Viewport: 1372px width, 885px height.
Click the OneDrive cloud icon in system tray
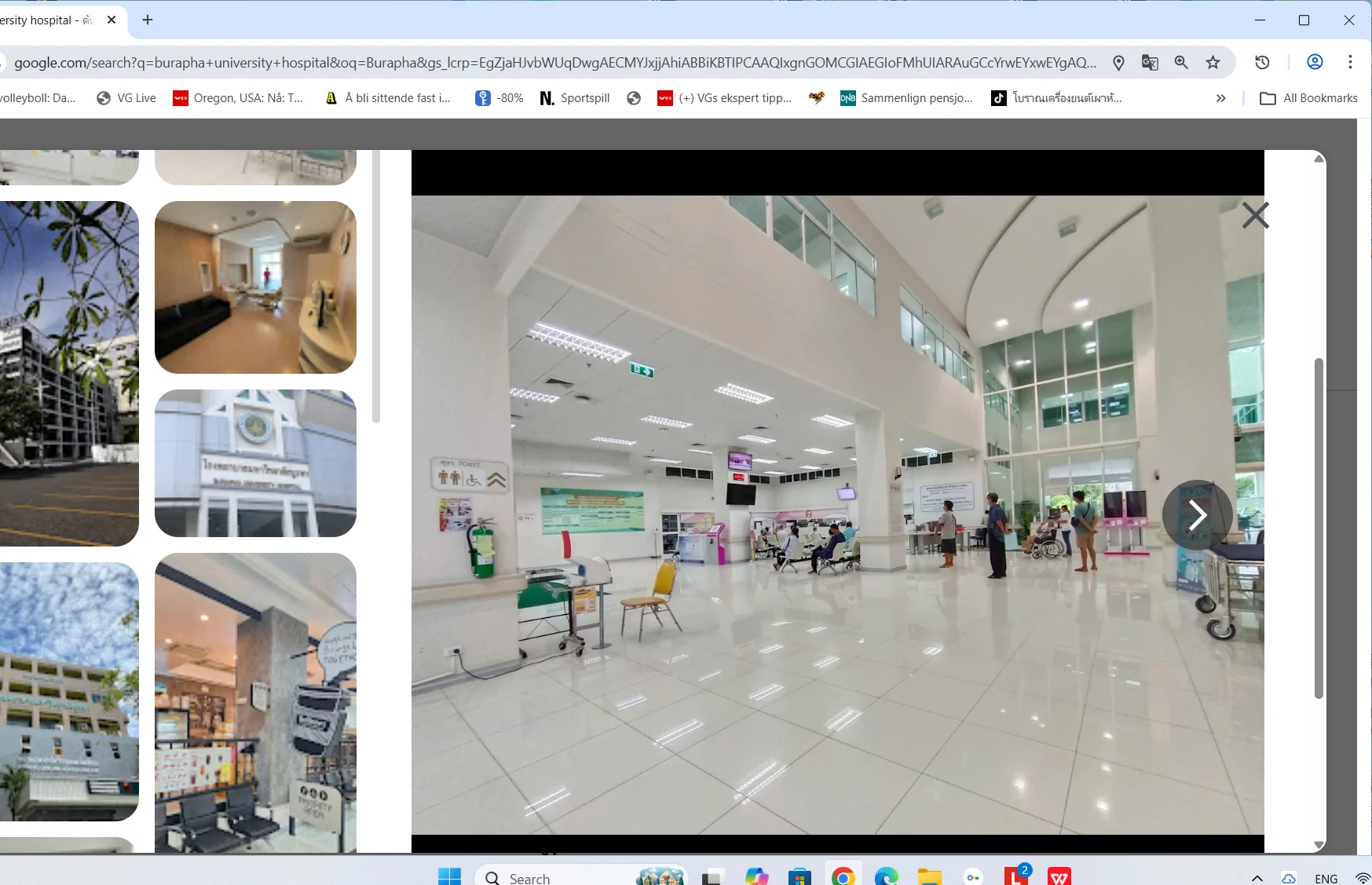tap(1288, 876)
